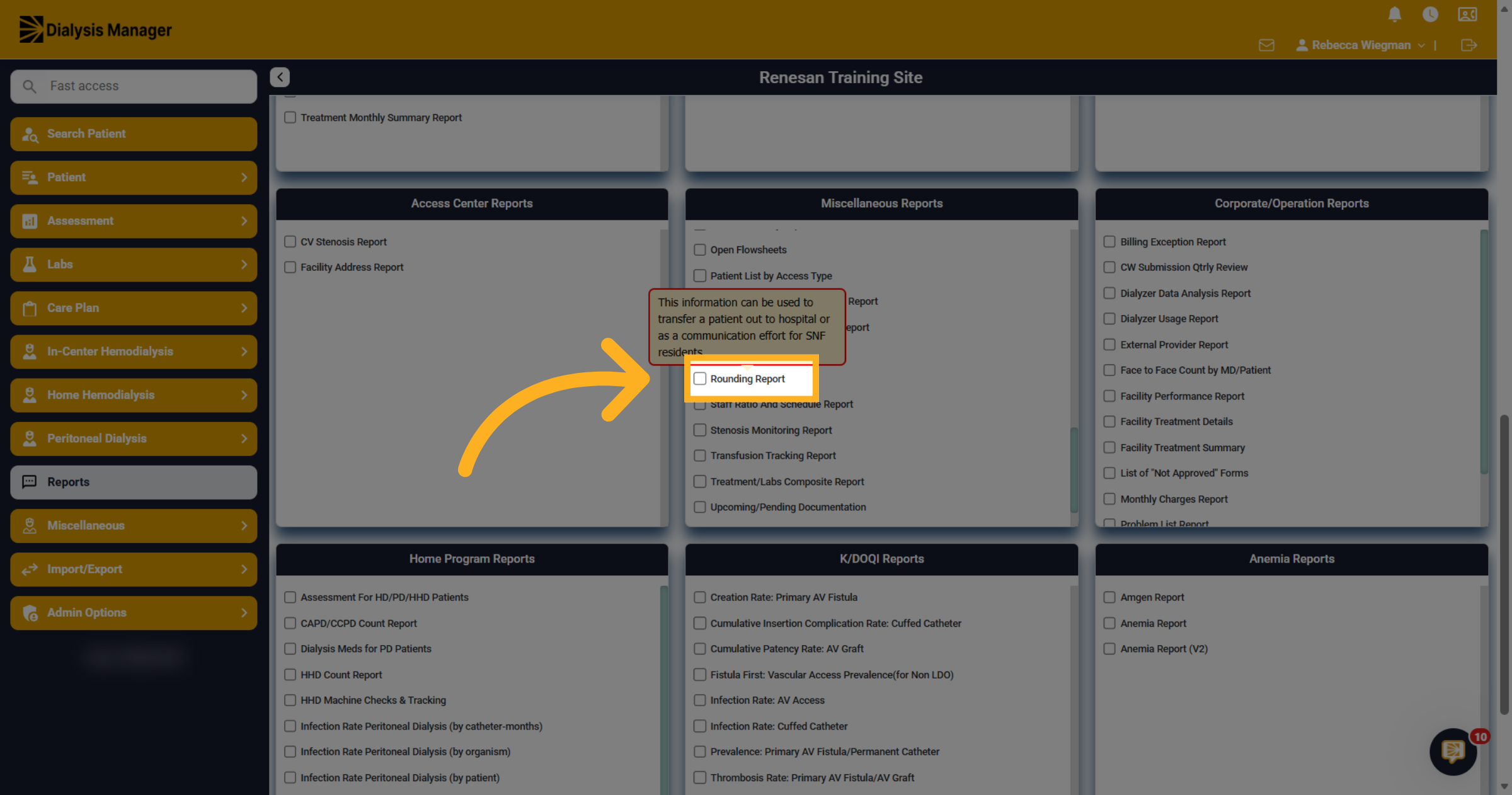This screenshot has height=795, width=1512.
Task: Expand the Patient menu chevron
Action: pyautogui.click(x=244, y=178)
